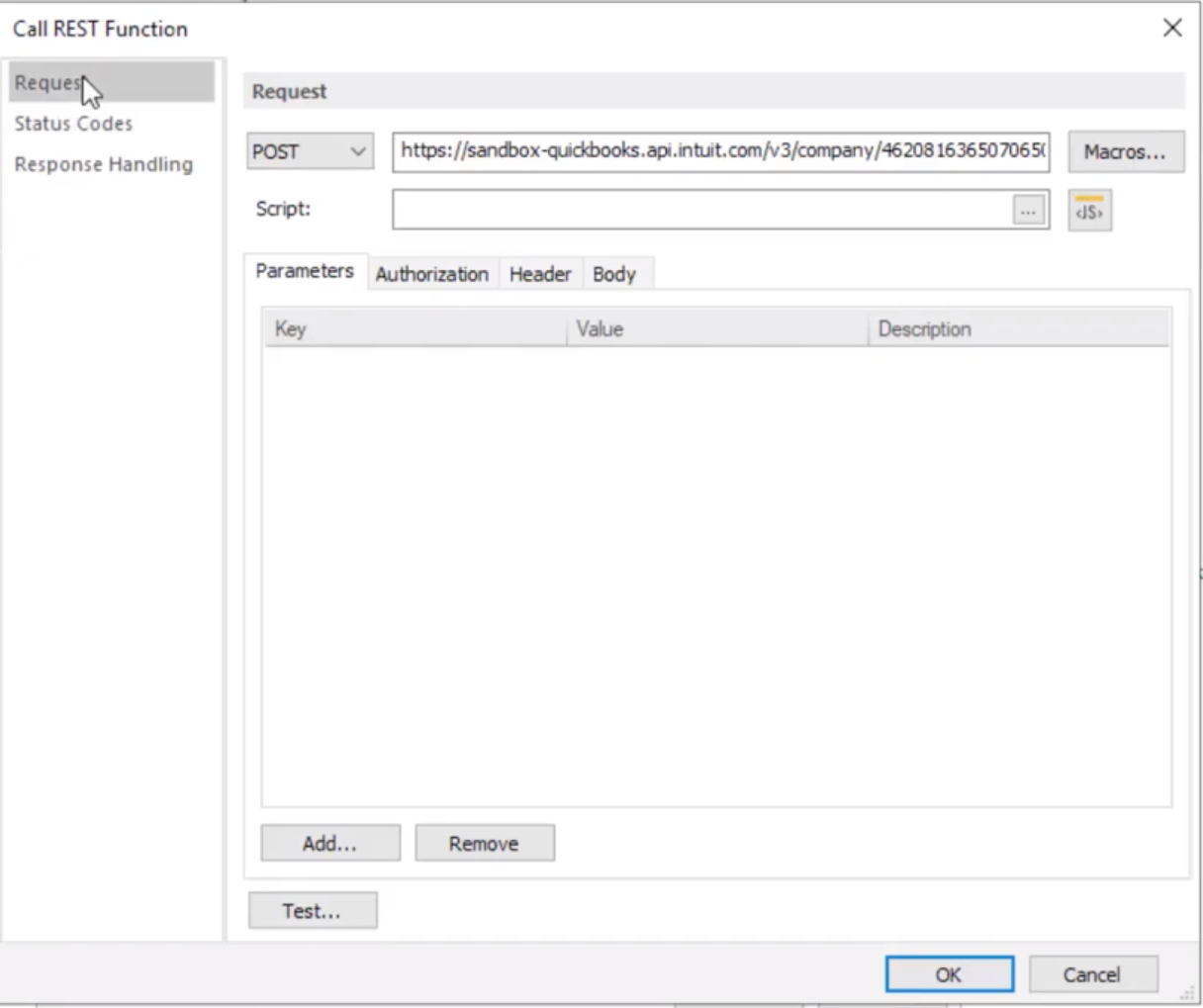Select GET from the request method combo box

coord(310,151)
